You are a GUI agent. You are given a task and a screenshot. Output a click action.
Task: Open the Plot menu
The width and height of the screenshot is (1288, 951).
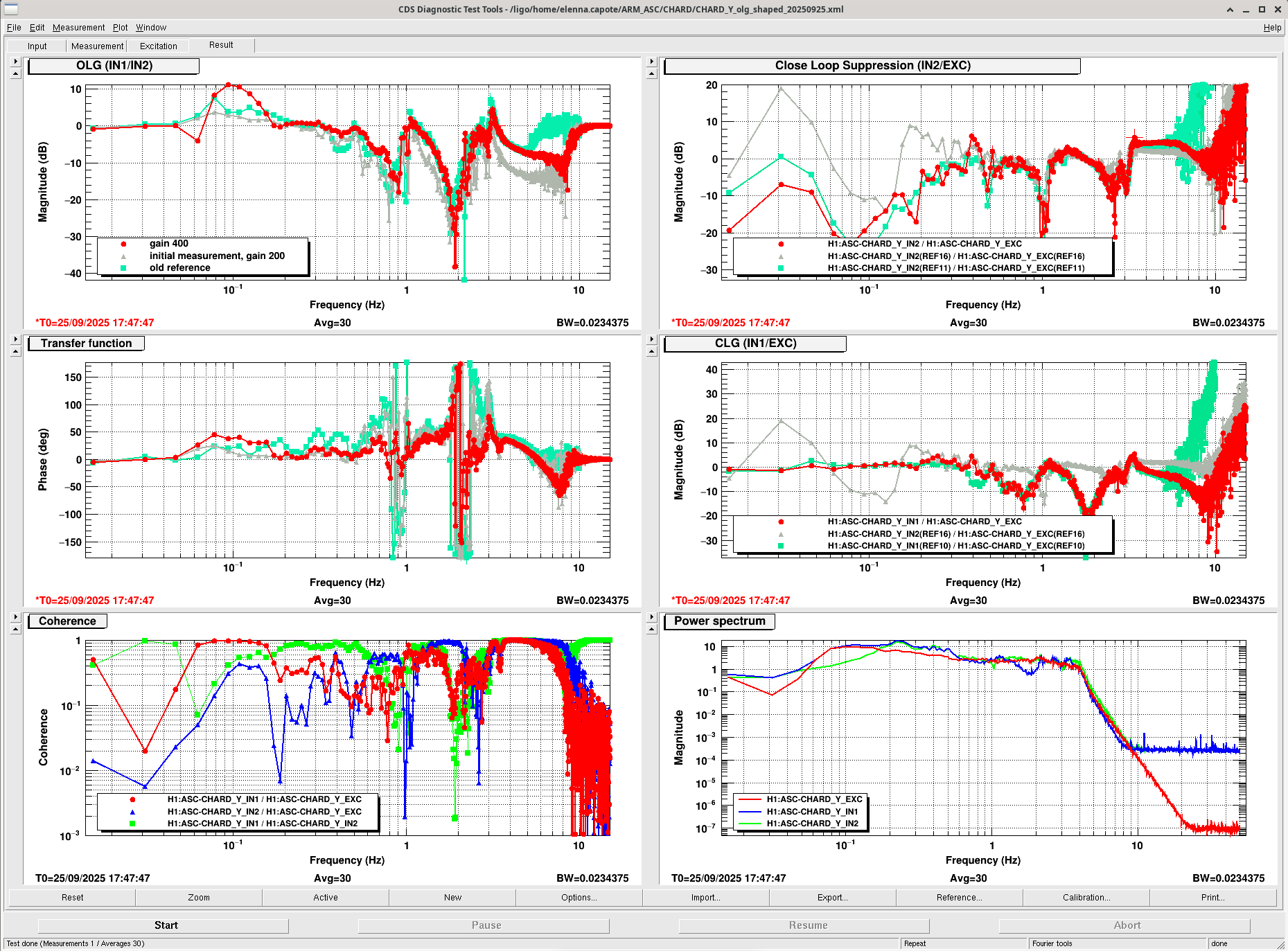click(120, 28)
